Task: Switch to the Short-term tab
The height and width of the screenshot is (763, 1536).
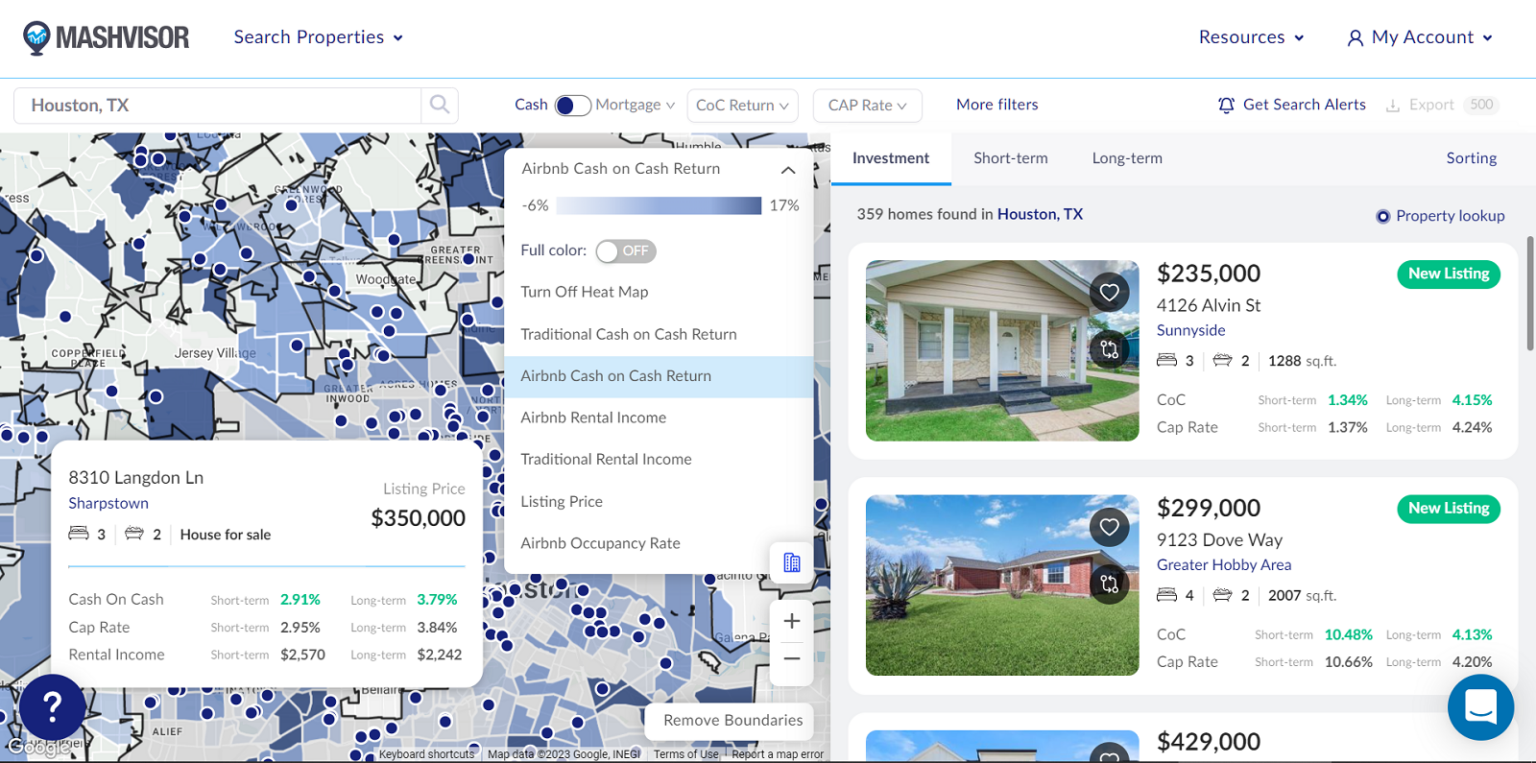Action: [1010, 158]
